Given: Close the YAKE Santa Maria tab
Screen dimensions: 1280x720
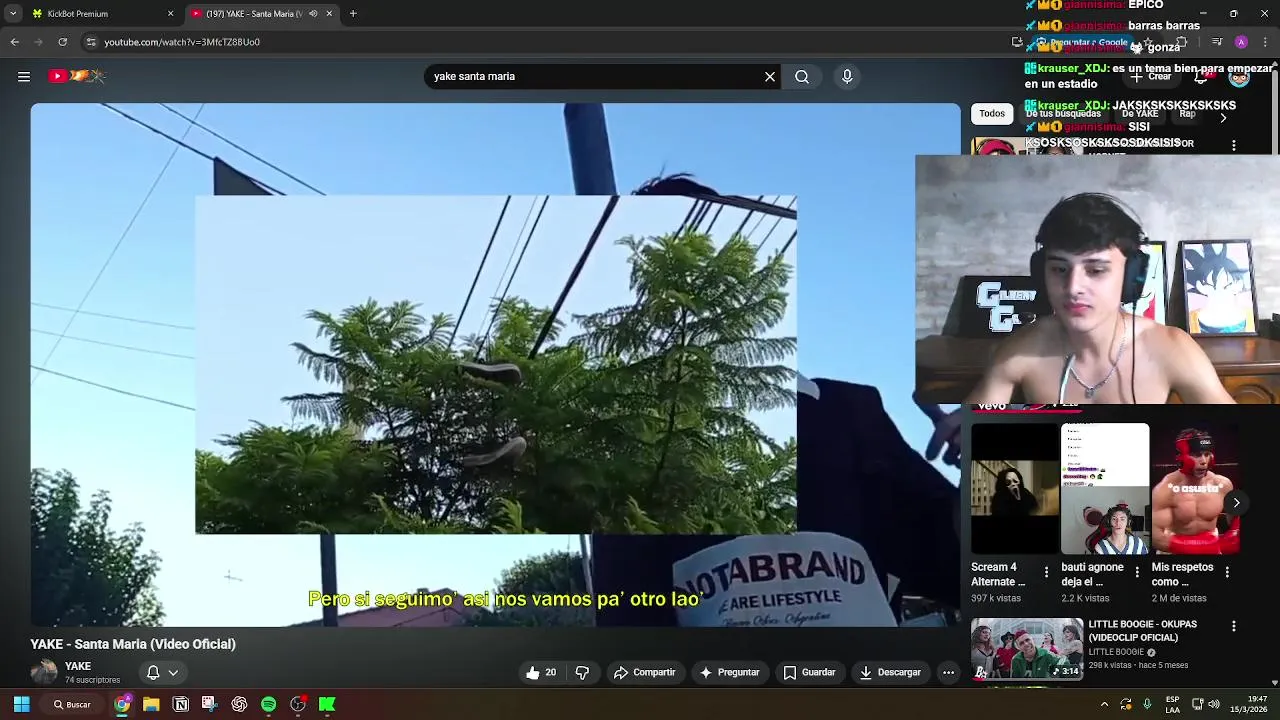Looking at the screenshot, I should pos(329,14).
